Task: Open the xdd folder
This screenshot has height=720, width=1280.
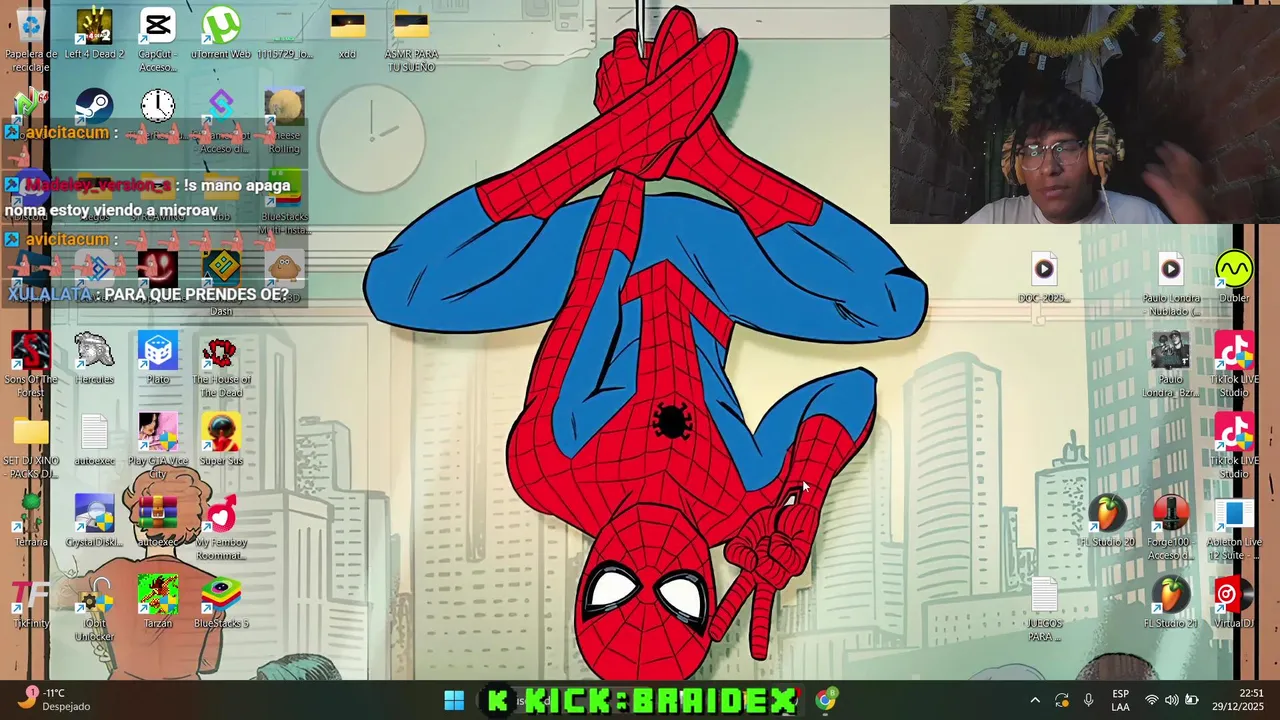Action: click(347, 26)
